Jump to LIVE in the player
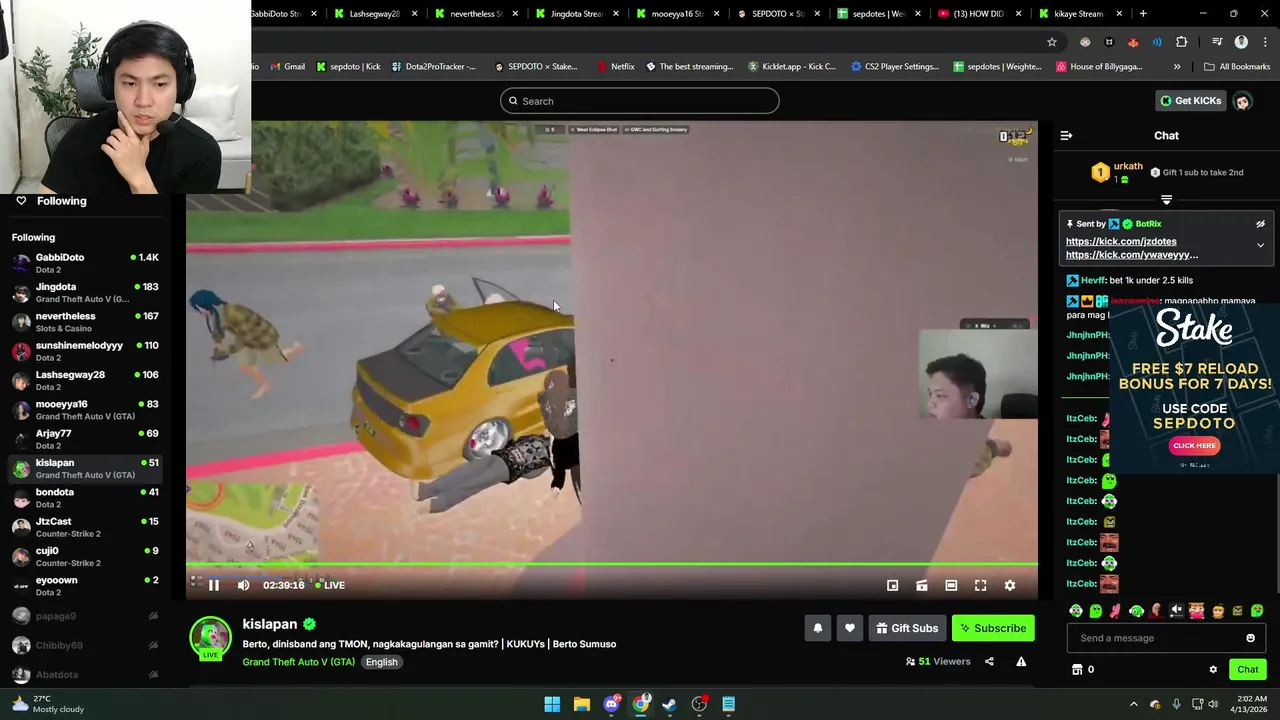 [331, 585]
